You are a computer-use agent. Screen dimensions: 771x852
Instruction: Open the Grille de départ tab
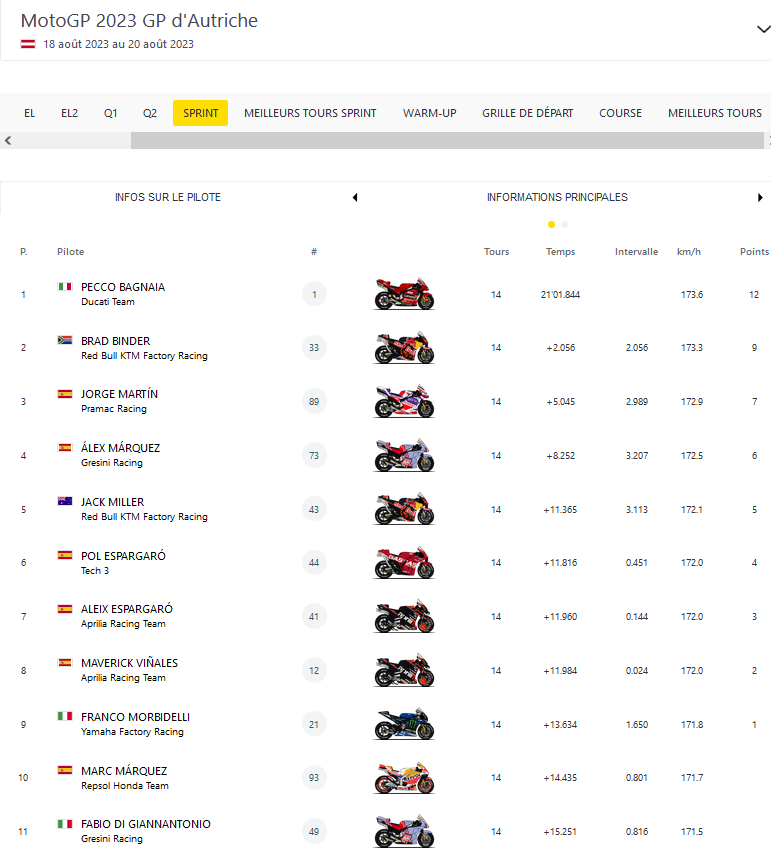pyautogui.click(x=527, y=113)
